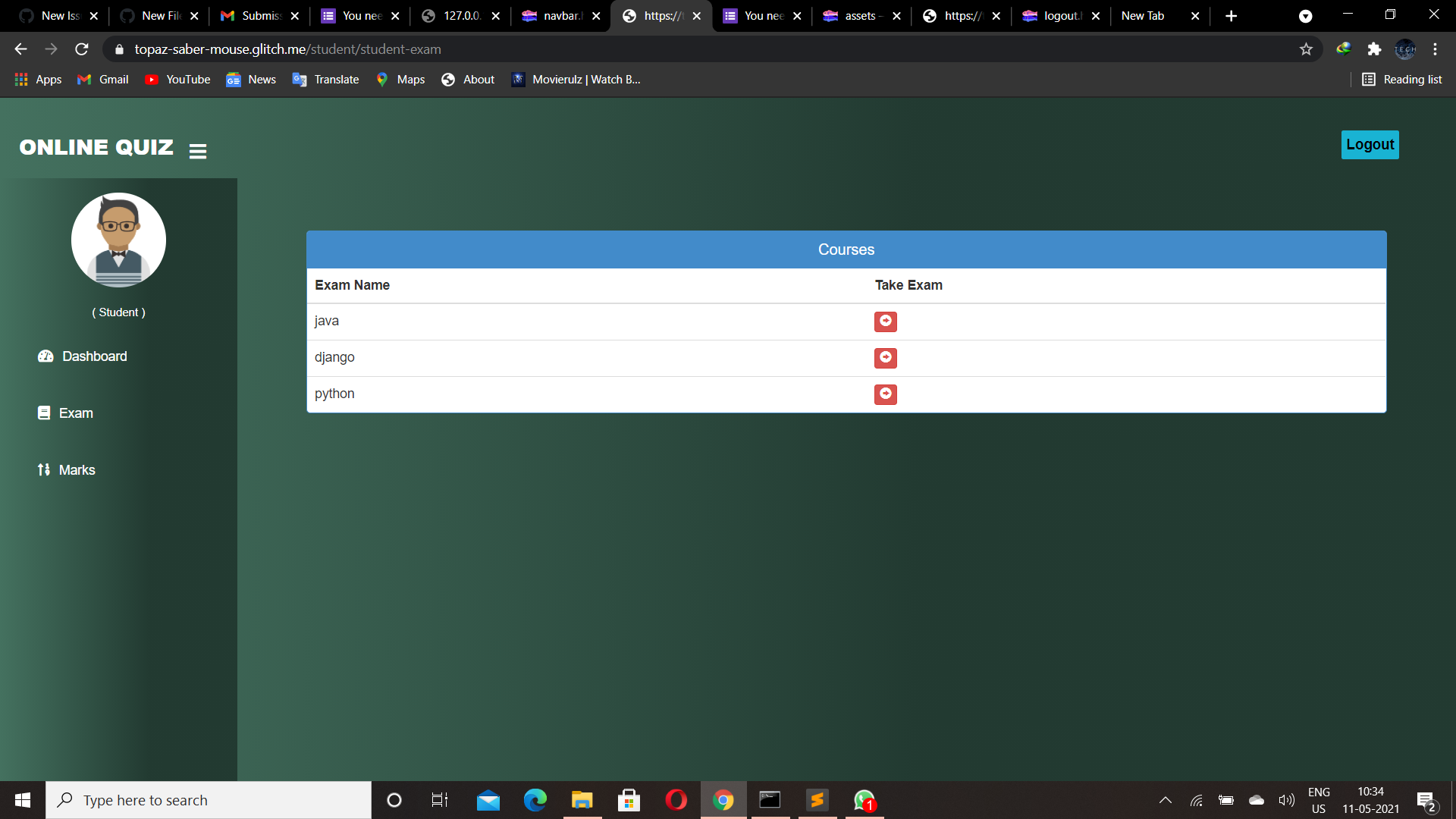
Task: Open the Chrome extensions dropdown
Action: click(x=1375, y=49)
